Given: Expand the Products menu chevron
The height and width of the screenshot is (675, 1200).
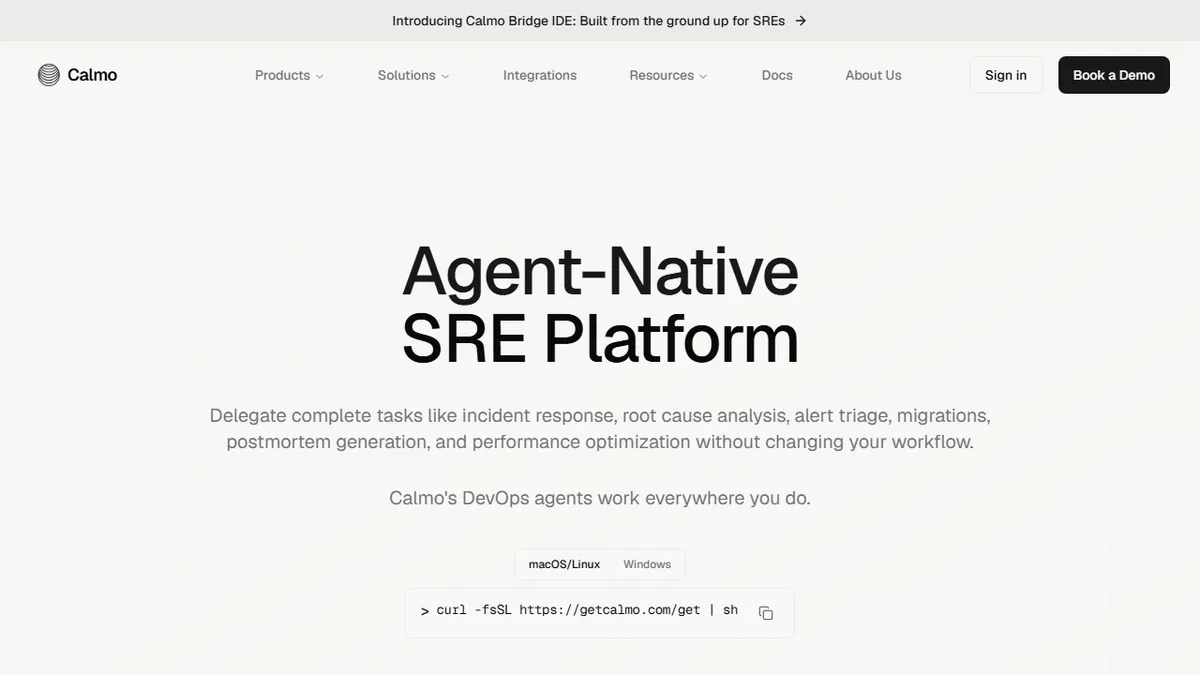Looking at the screenshot, I should pyautogui.click(x=320, y=76).
